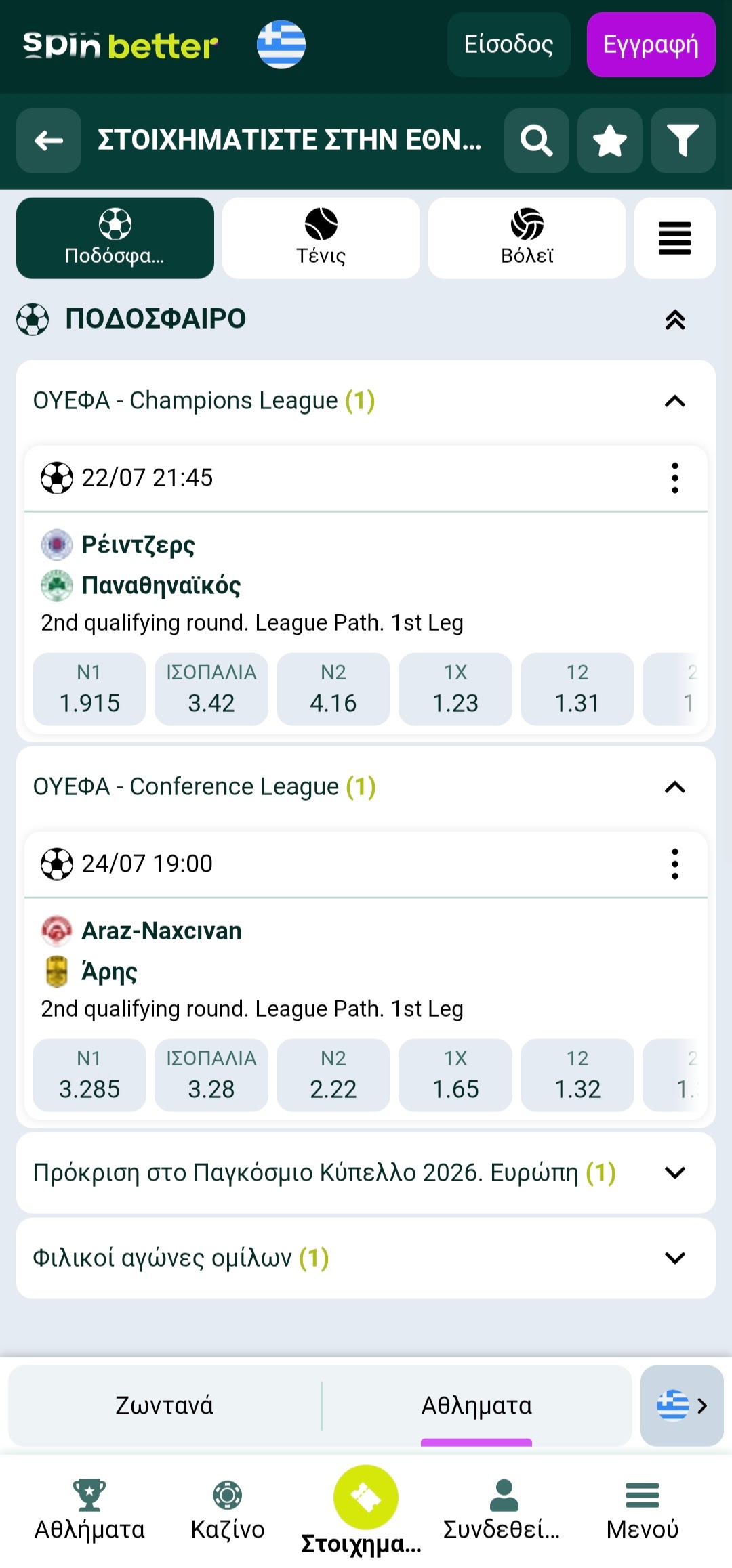This screenshot has height=1568, width=732.
Task: Open the center betslip ticket button
Action: [366, 1498]
